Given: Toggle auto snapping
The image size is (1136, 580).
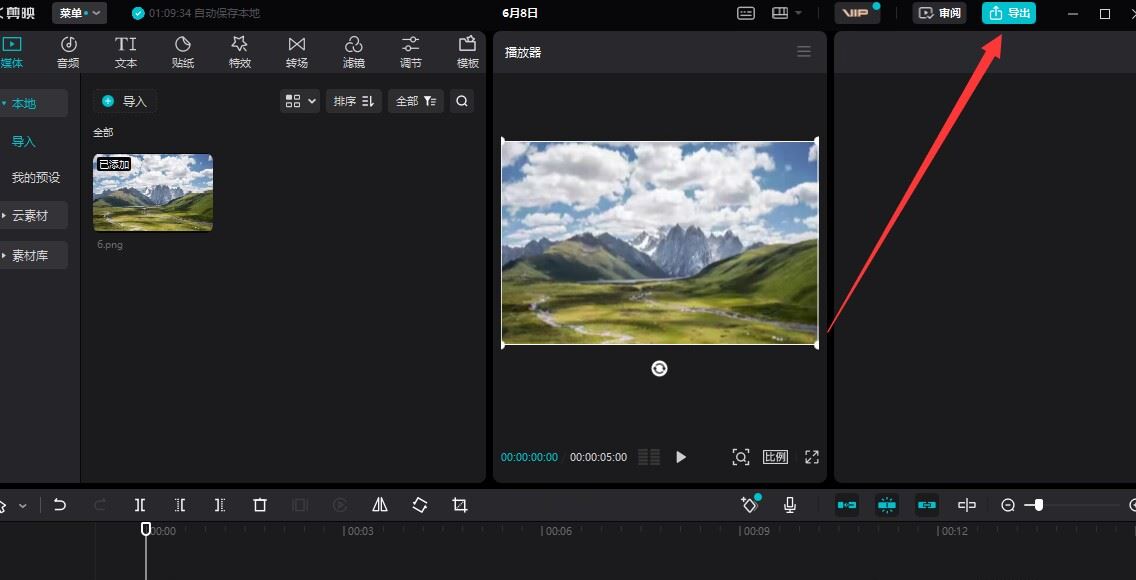Looking at the screenshot, I should [887, 505].
